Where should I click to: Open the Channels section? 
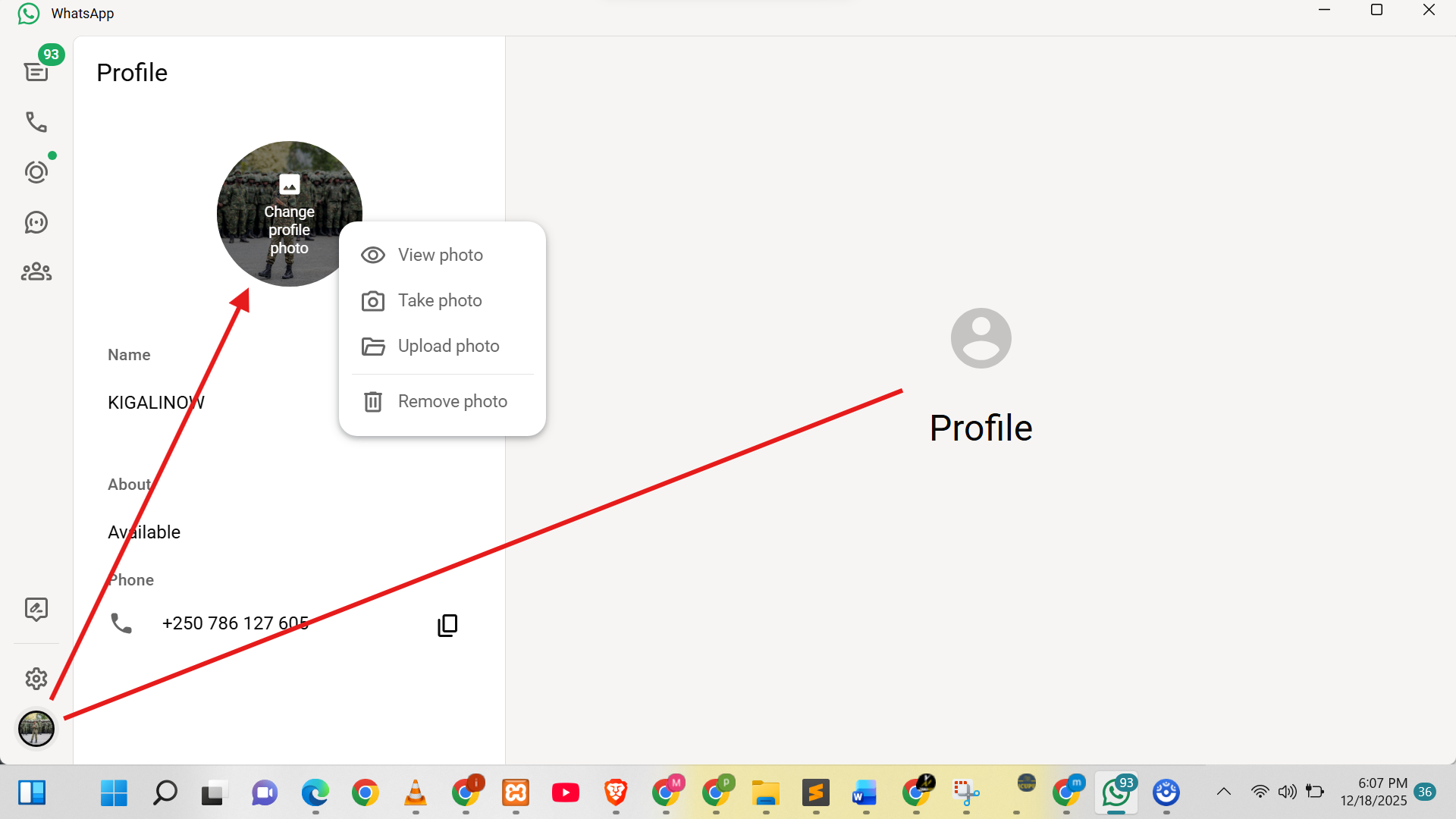pyautogui.click(x=36, y=222)
